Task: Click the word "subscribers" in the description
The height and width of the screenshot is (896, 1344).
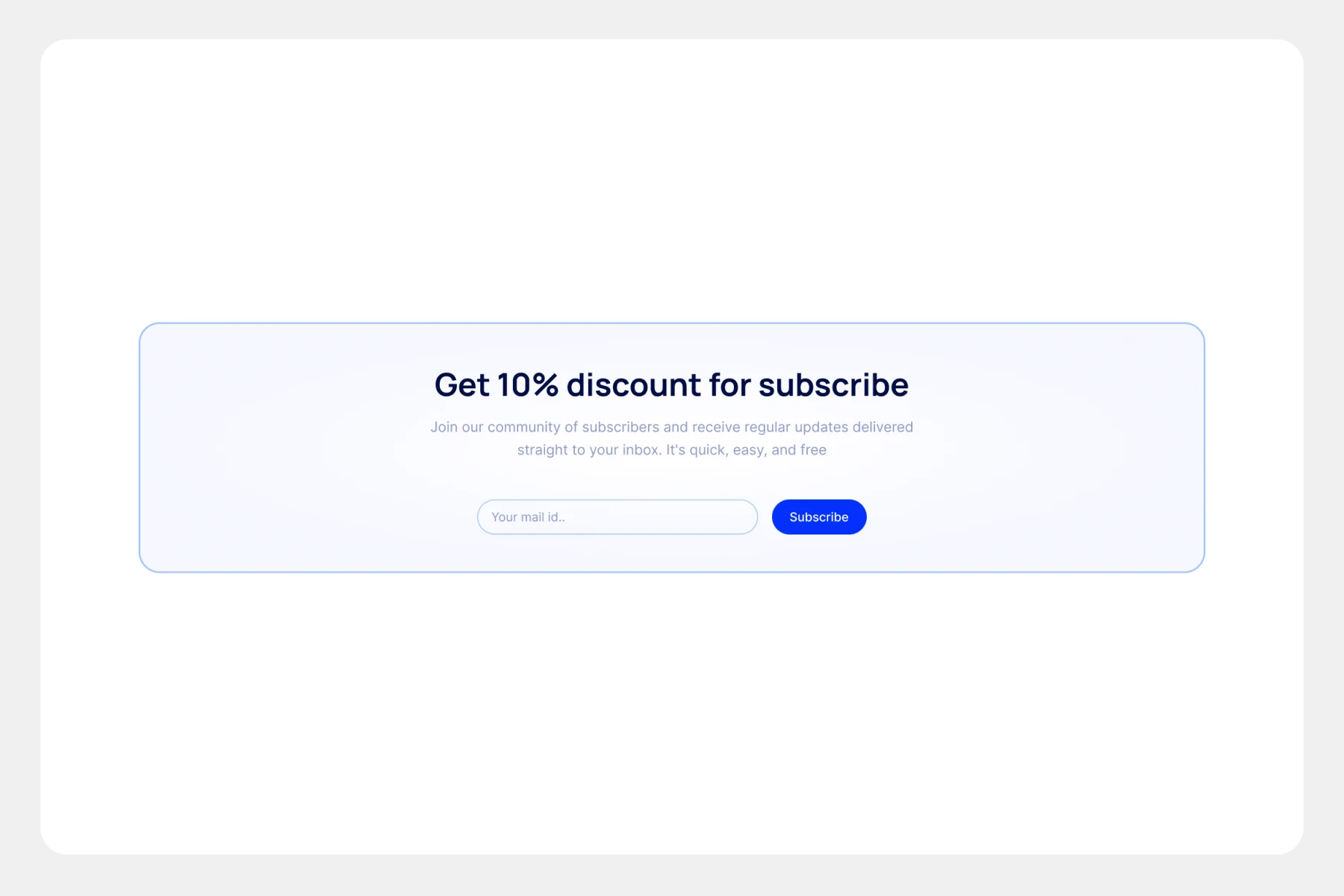Action: [620, 427]
